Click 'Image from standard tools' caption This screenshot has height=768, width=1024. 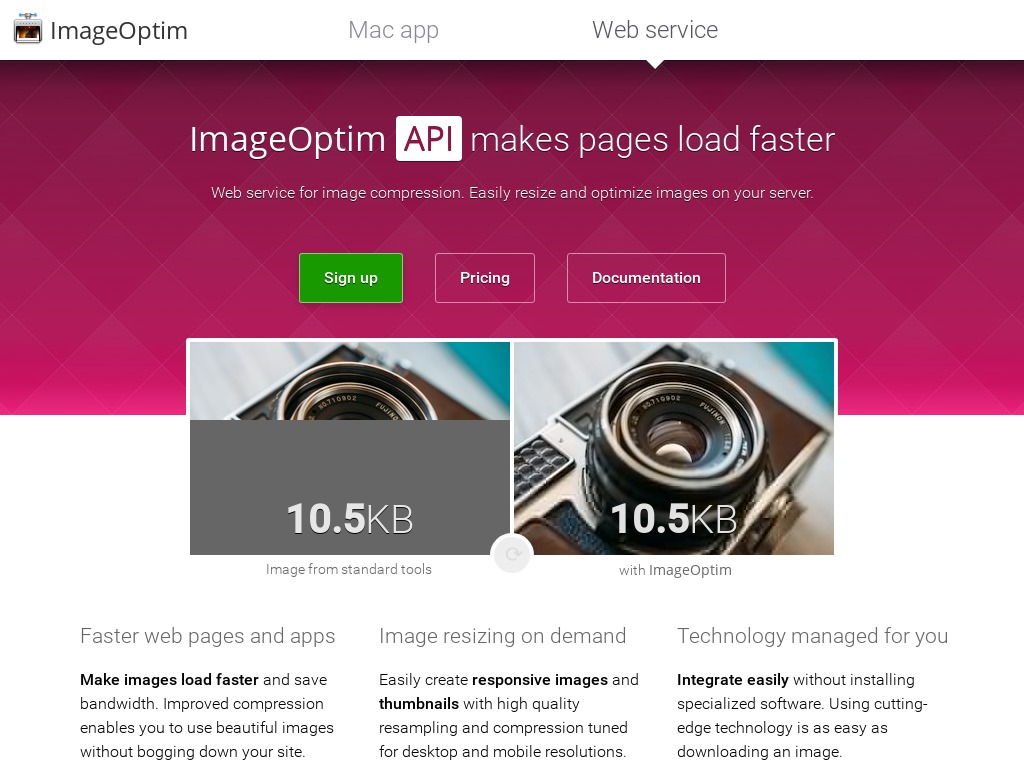point(349,569)
